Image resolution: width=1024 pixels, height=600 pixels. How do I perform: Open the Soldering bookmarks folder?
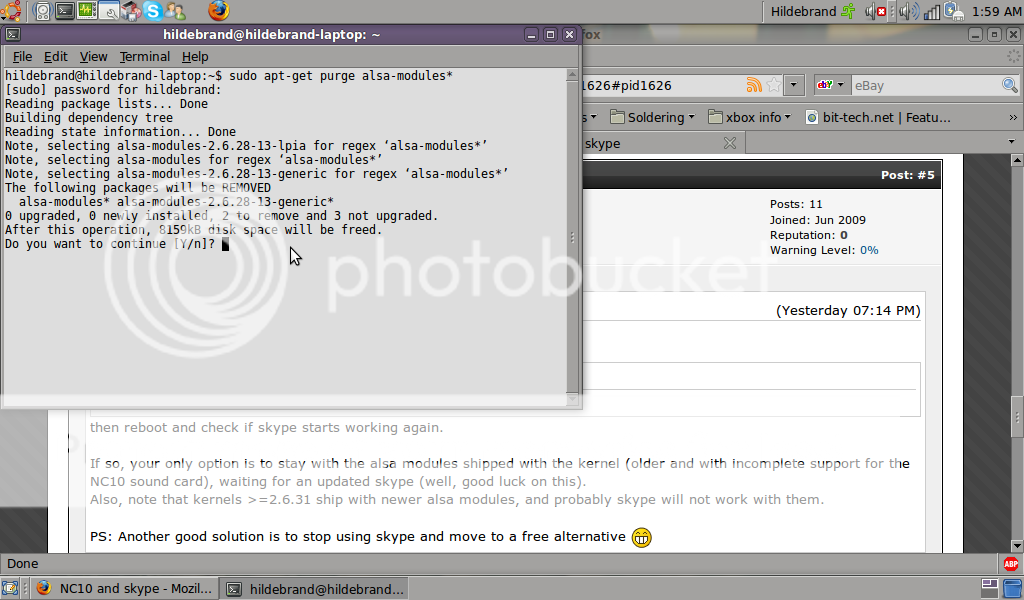(x=652, y=118)
